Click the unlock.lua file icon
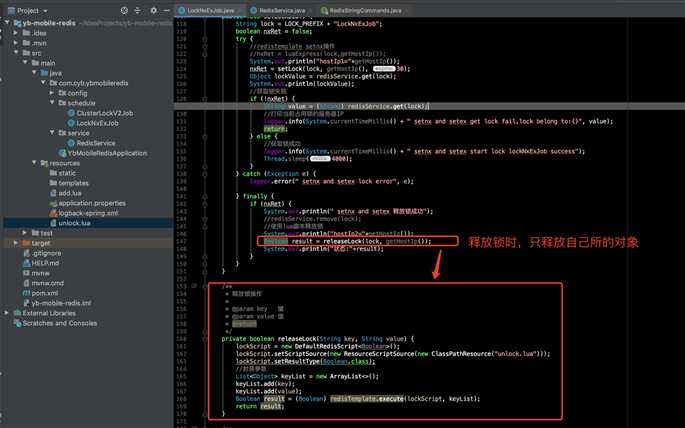Screen dimensions: 685x428 pyautogui.click(x=53, y=223)
